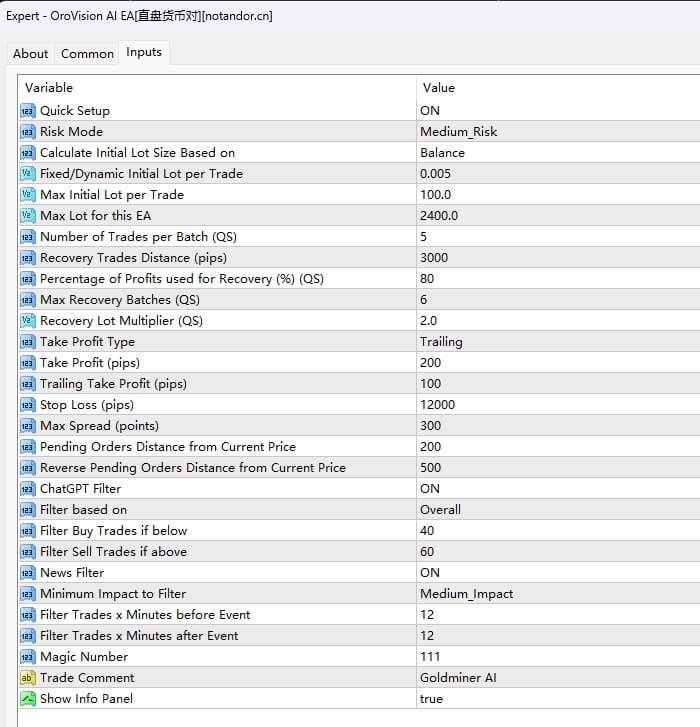Click the icon next to Quick Setup
The image size is (700, 727).
coord(28,111)
